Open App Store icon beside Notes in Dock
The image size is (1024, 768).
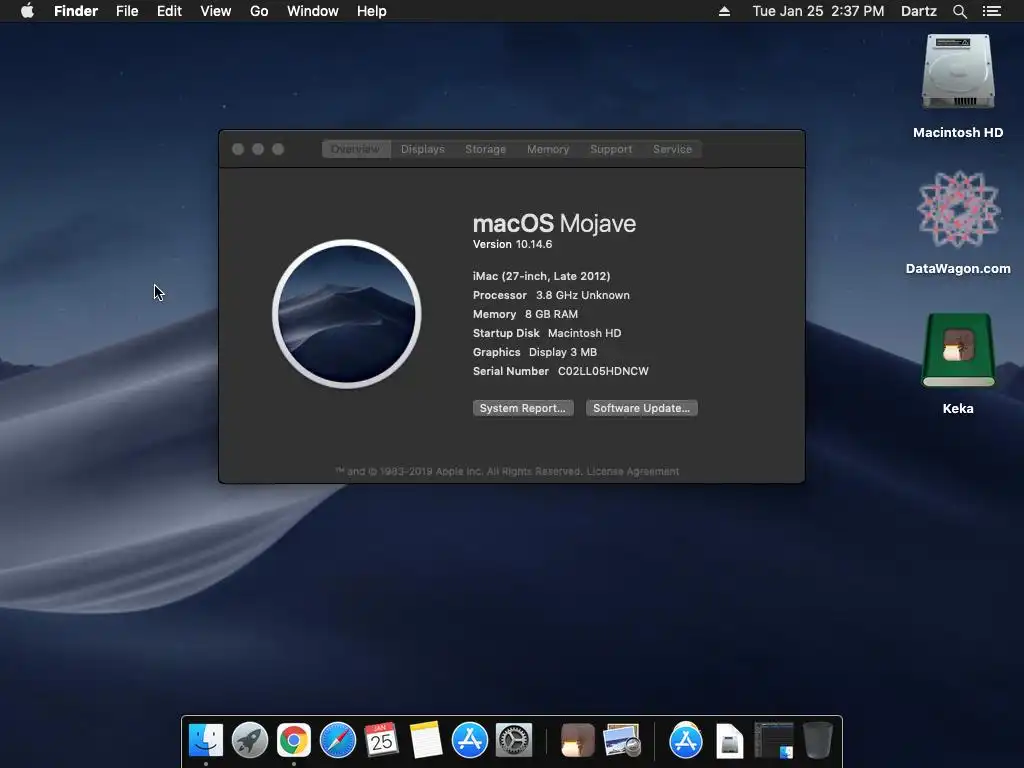(x=470, y=740)
